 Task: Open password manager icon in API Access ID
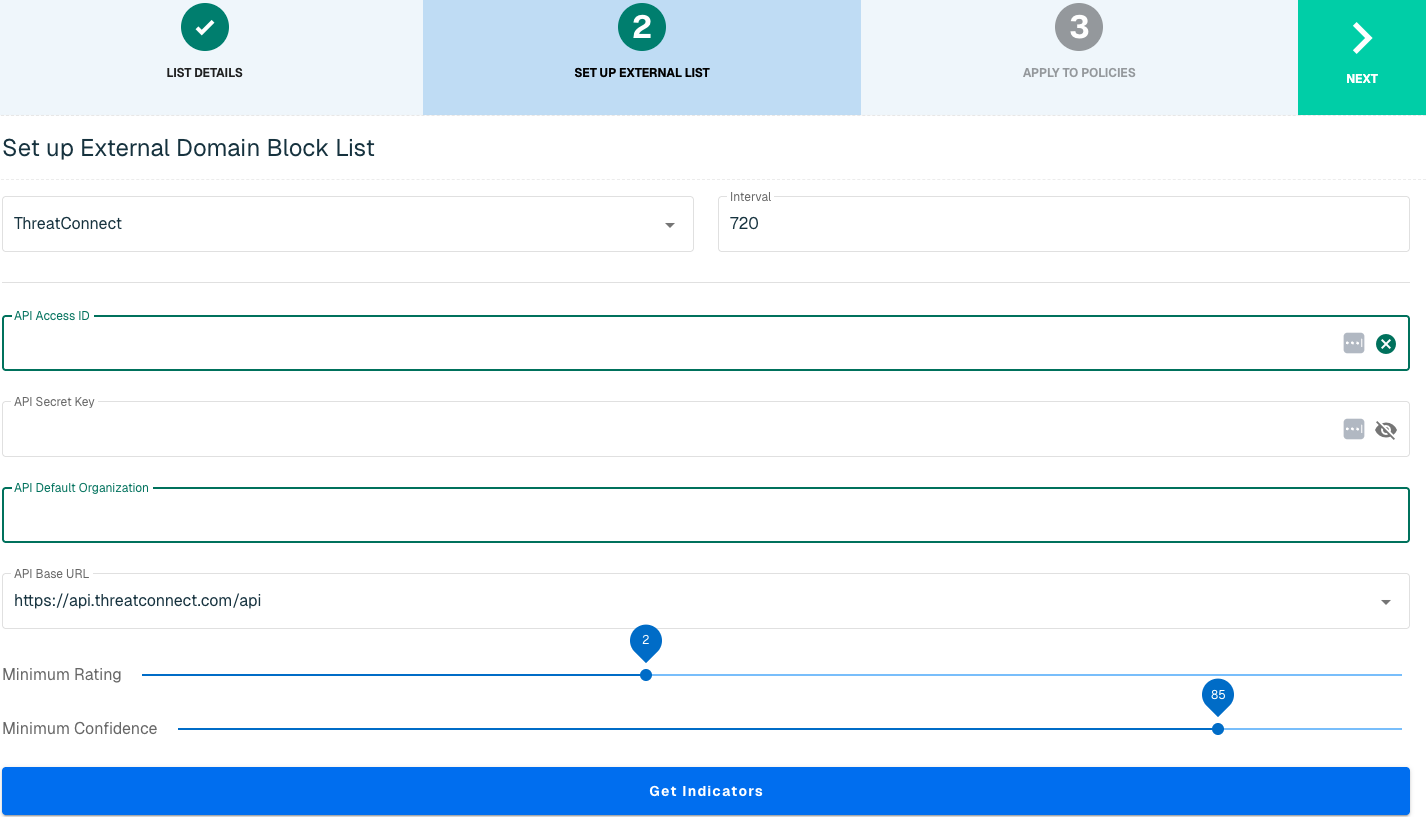click(1354, 343)
